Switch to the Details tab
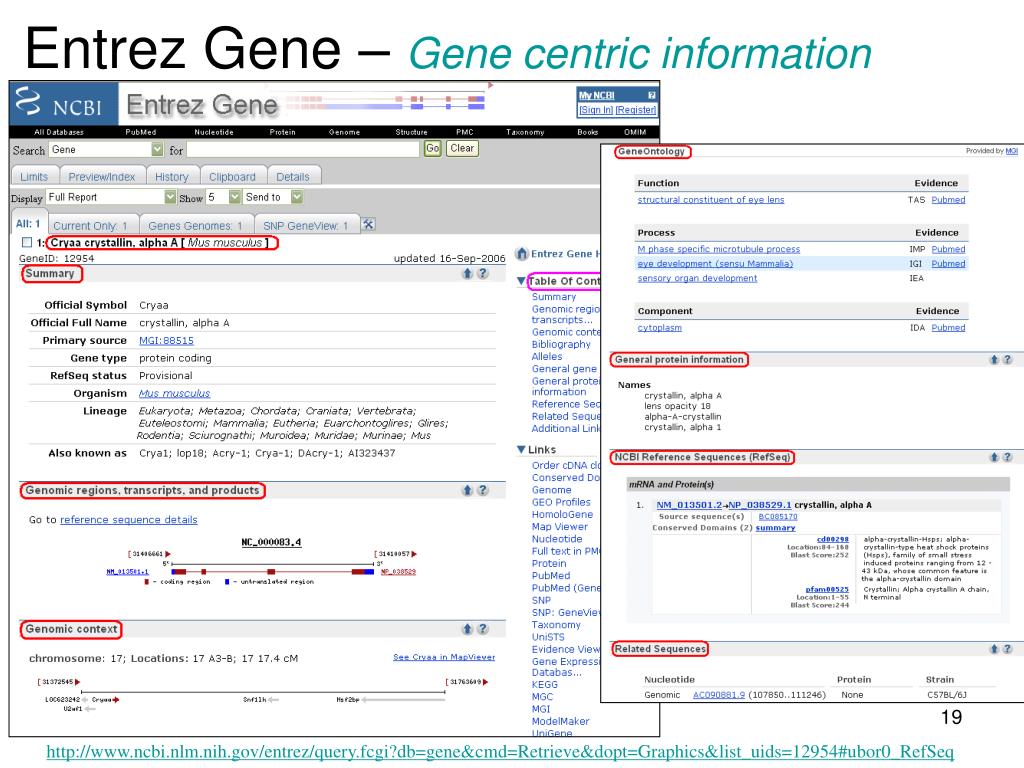Image resolution: width=1024 pixels, height=768 pixels. coord(293,176)
